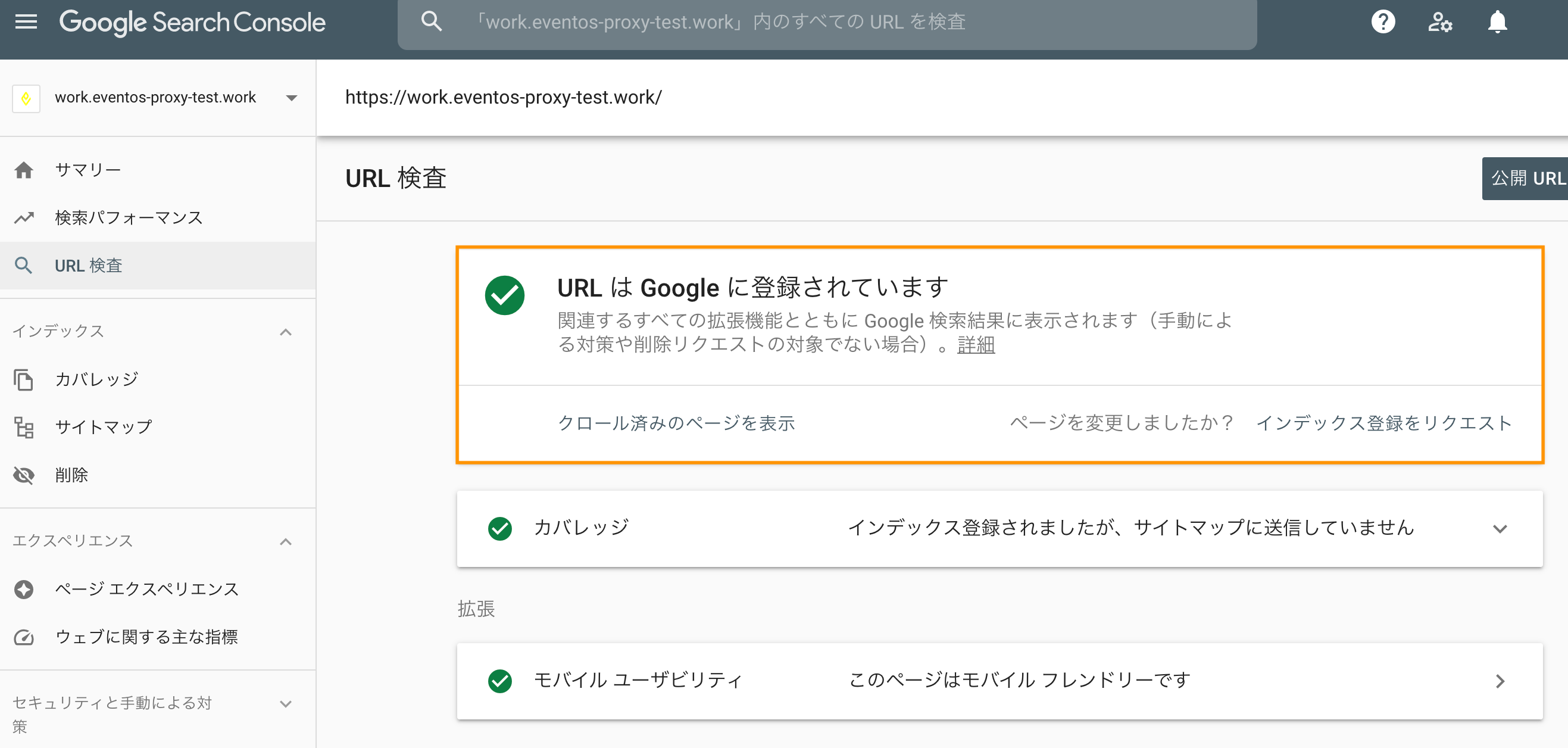Screen dimensions: 1568x748
Task: Open the property selector dropdown arrow
Action: click(292, 98)
